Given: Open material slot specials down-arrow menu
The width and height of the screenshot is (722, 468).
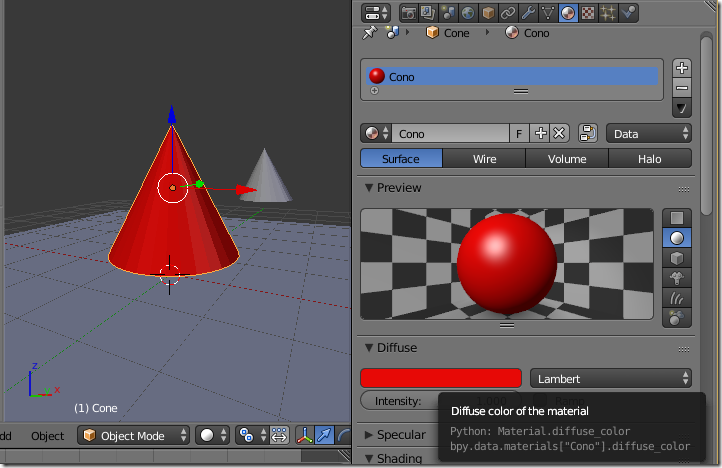Looking at the screenshot, I should [x=681, y=109].
